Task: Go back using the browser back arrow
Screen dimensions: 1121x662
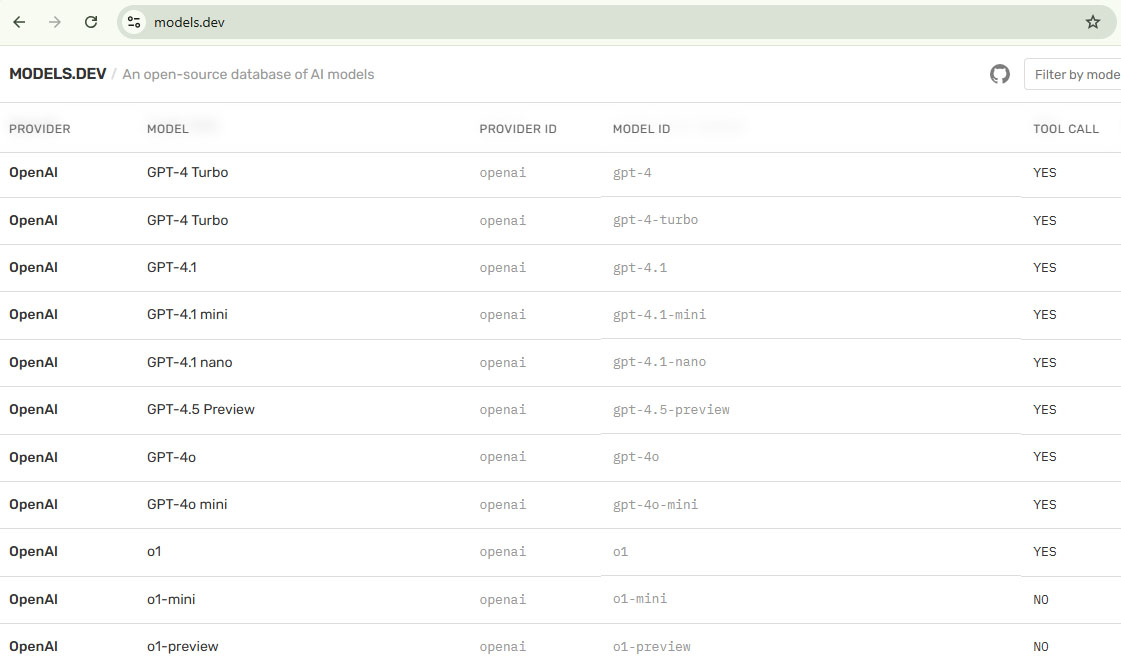Action: (x=19, y=22)
